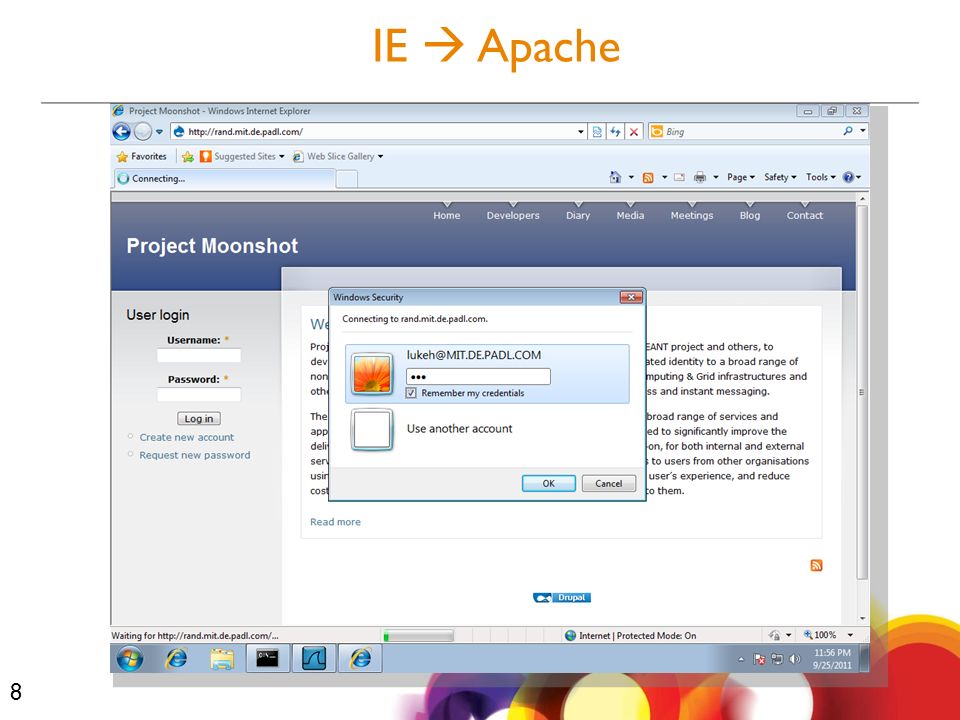Click Request new password link

[x=195, y=455]
